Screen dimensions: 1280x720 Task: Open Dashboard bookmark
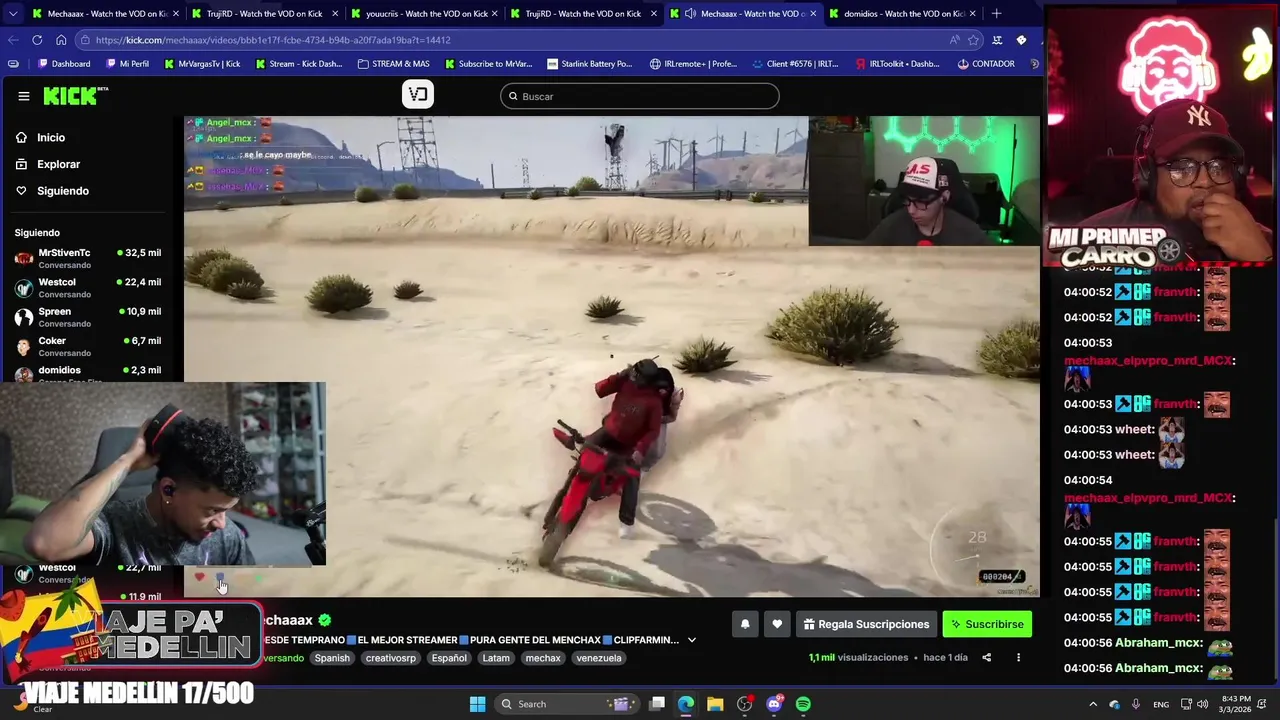point(64,64)
